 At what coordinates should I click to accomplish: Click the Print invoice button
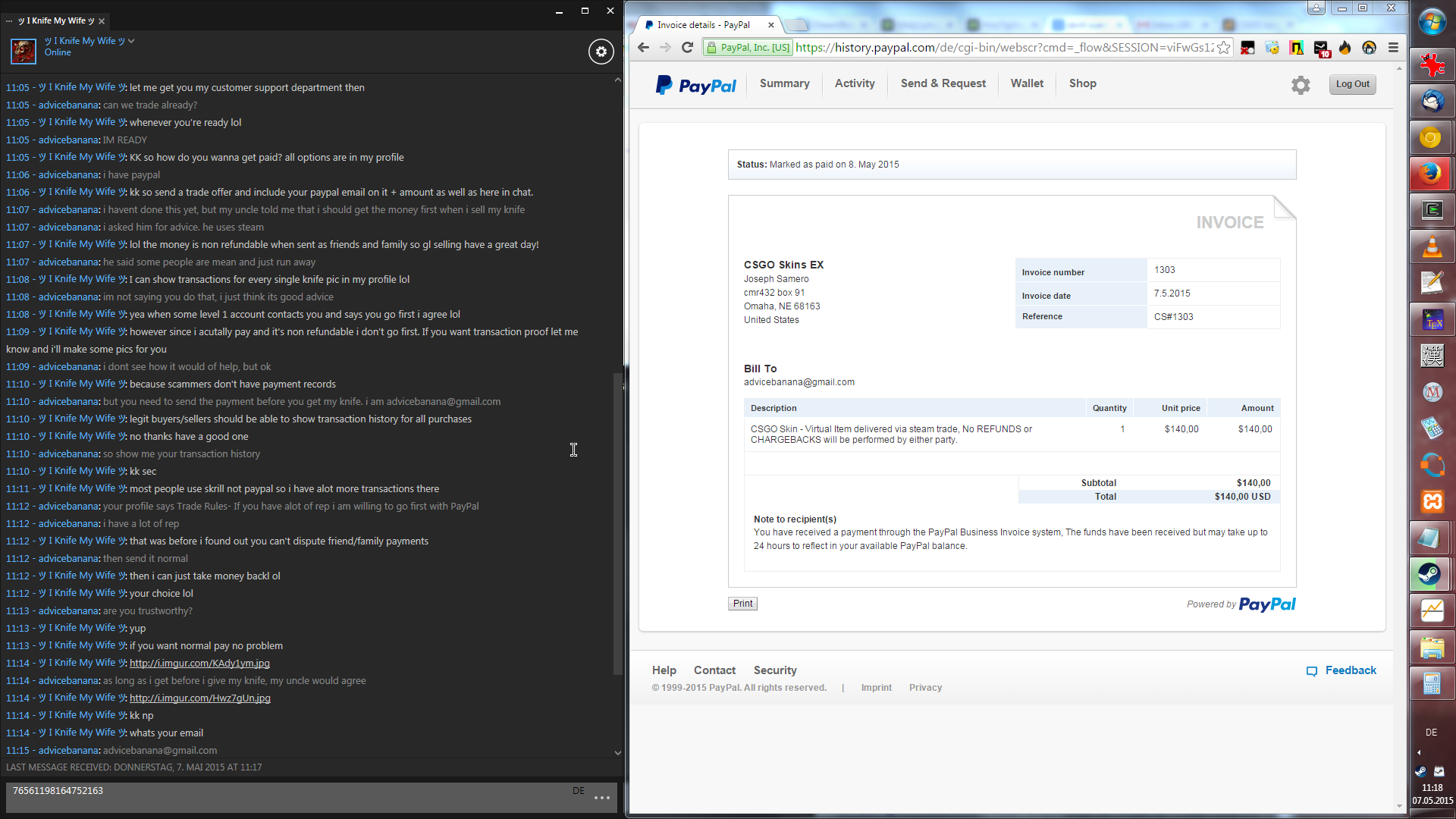[x=742, y=604]
